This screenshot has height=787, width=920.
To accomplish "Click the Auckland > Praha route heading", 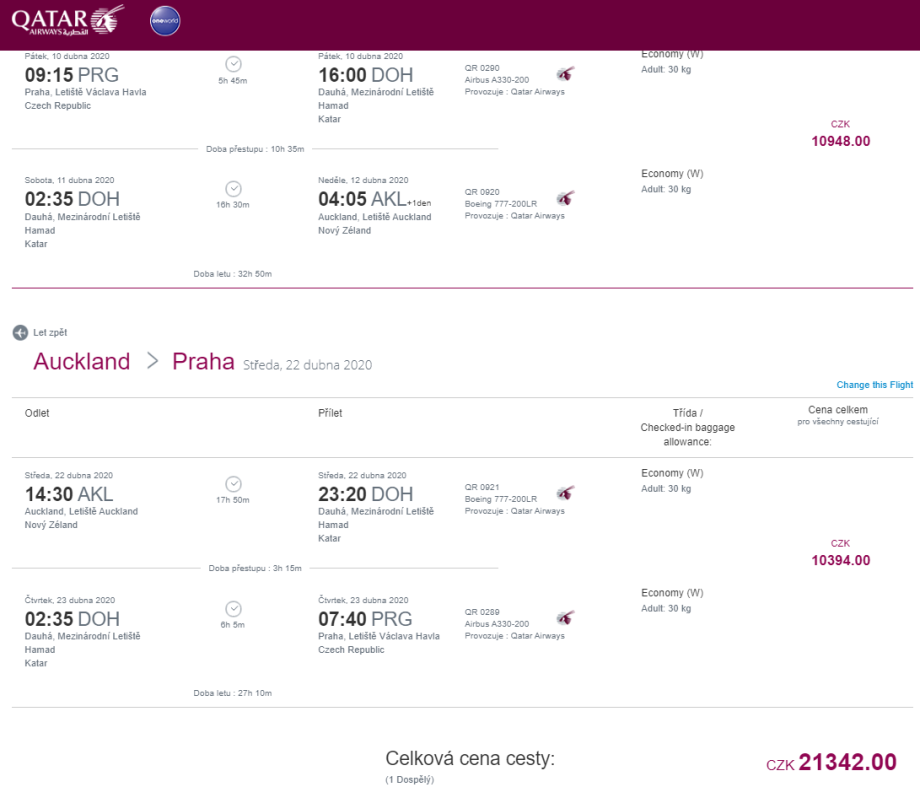I will coord(133,362).
